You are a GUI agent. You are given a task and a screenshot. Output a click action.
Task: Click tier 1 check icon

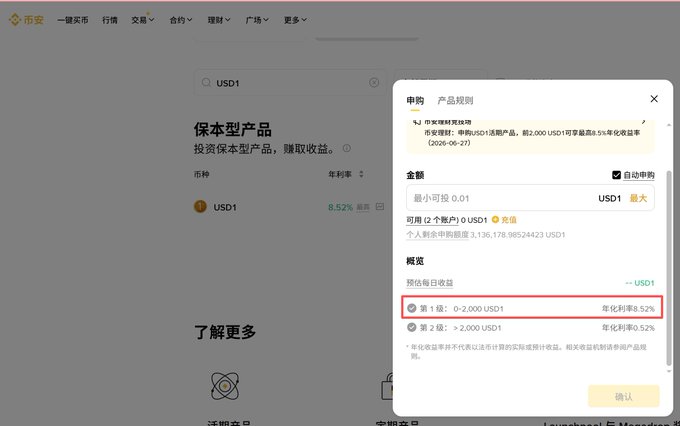coord(412,308)
